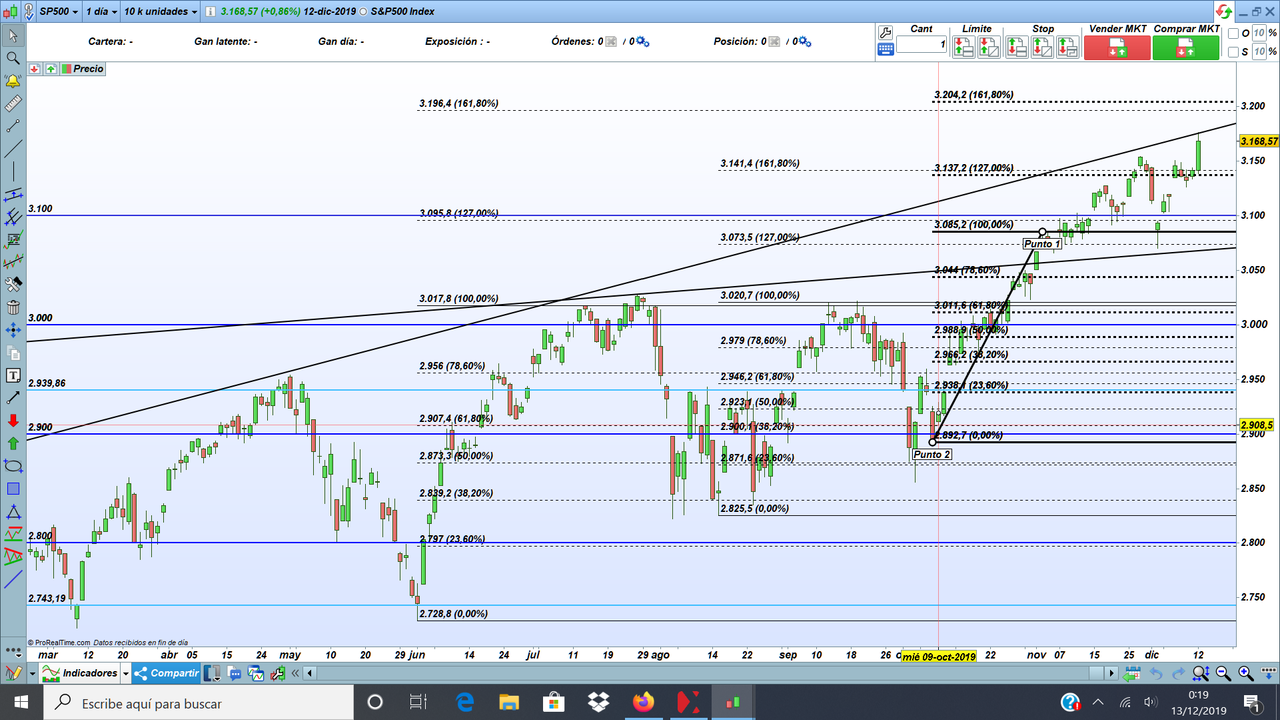Screen dimensions: 1280x720
Task: Open the alerts bell tool
Action: pyautogui.click(x=14, y=81)
